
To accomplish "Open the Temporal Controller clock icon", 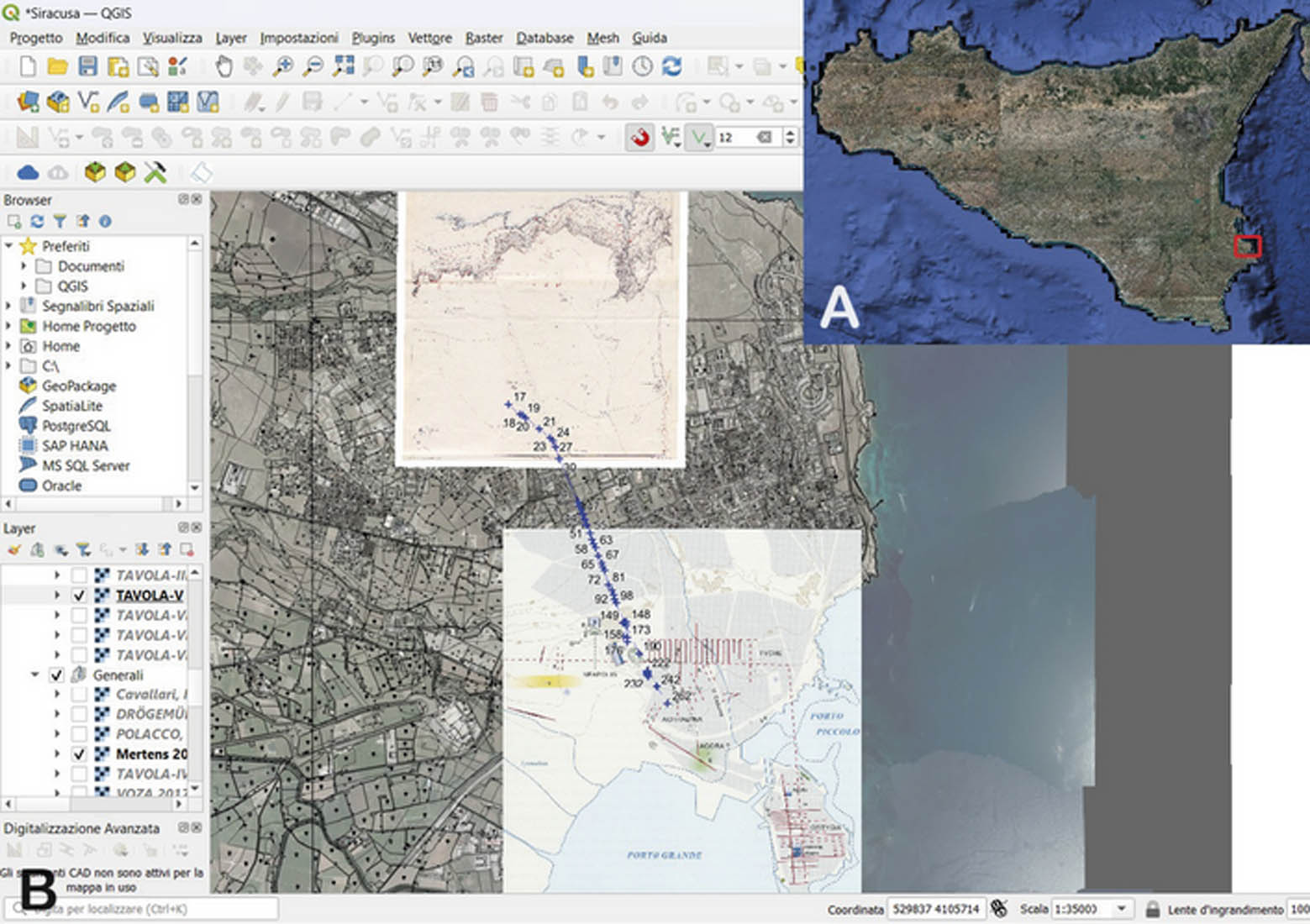I will [x=643, y=66].
